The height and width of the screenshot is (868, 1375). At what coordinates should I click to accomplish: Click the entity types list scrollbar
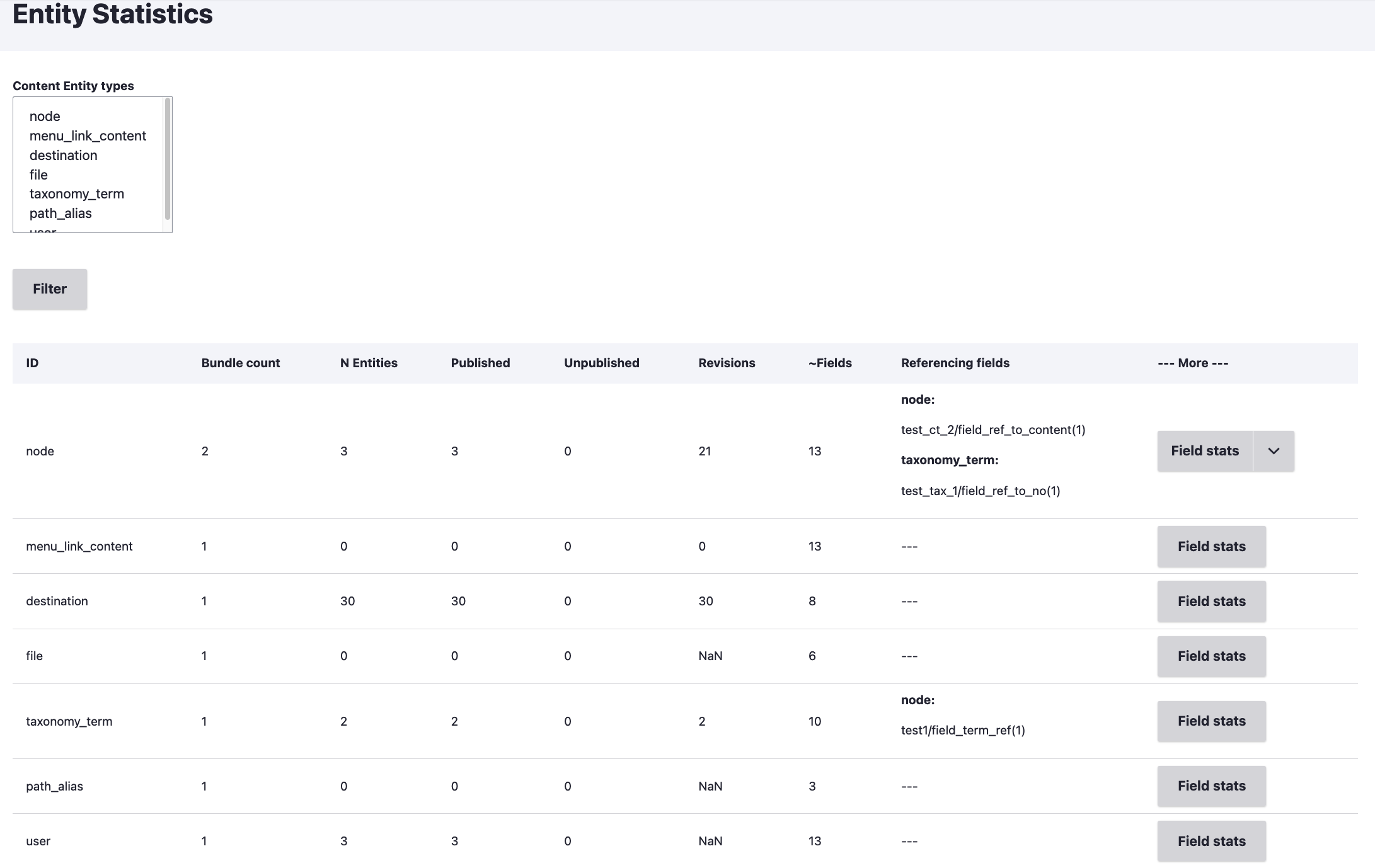click(x=168, y=159)
